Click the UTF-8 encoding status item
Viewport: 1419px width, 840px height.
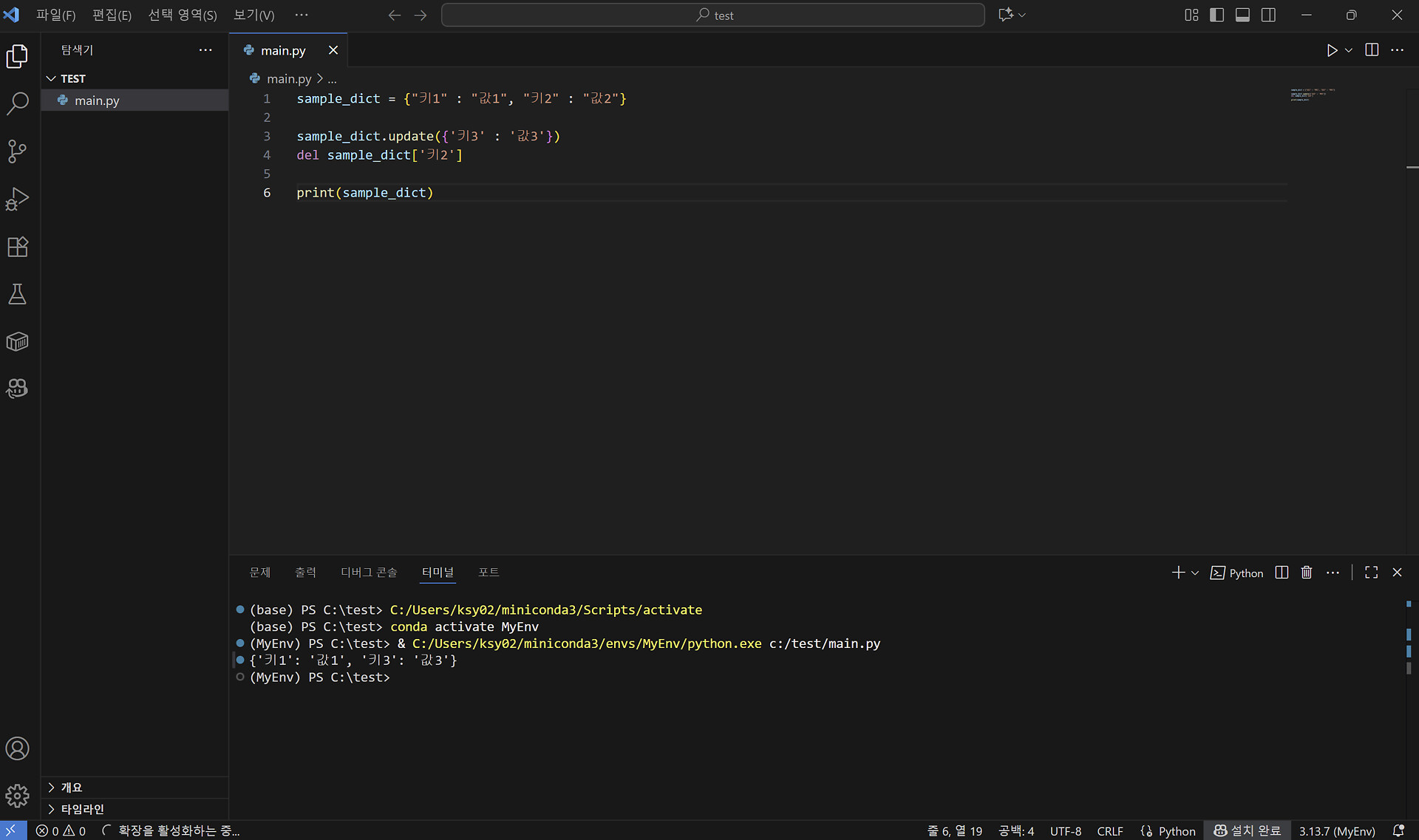pos(1065,831)
